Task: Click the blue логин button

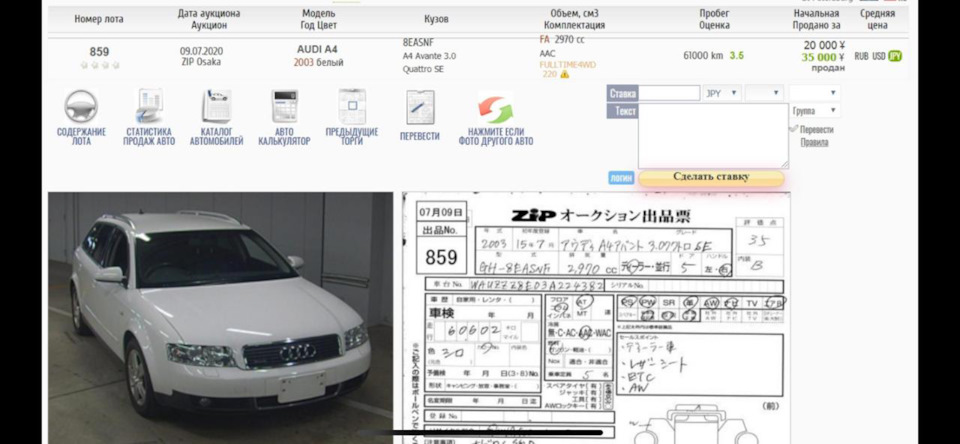Action: pyautogui.click(x=621, y=178)
